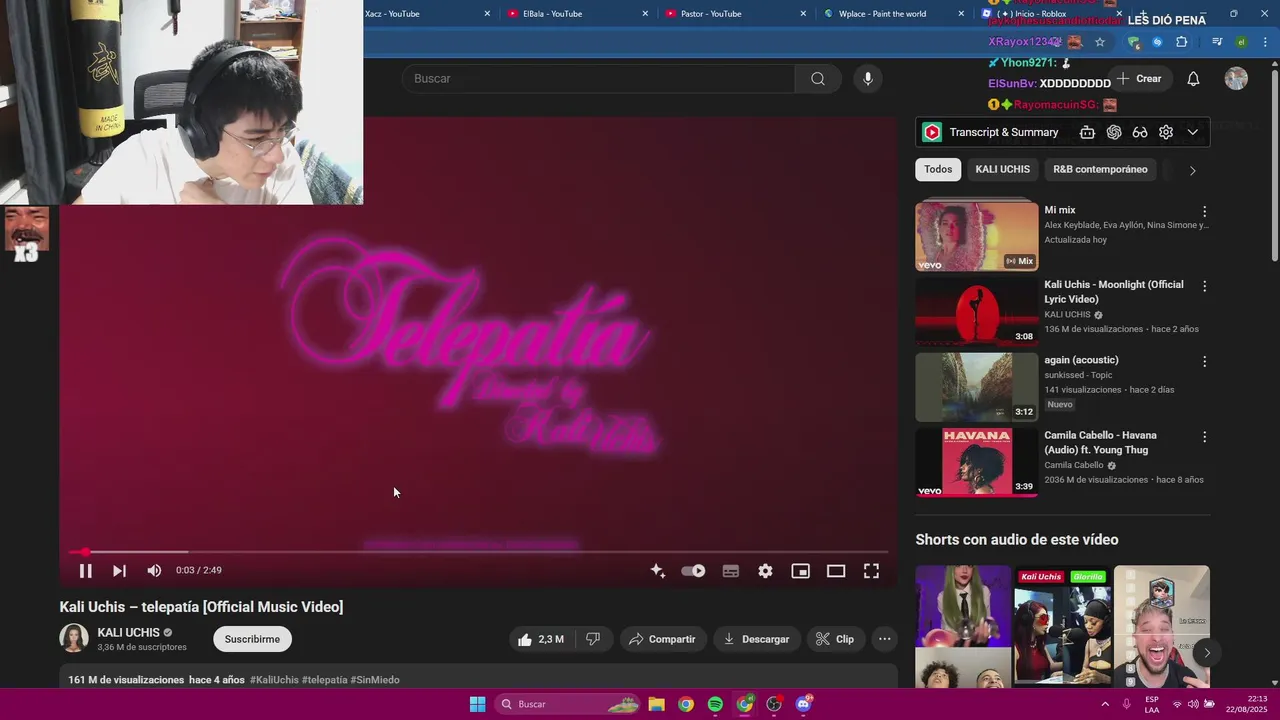
Task: Open the Kali Uchis channel avatar
Action: coord(74,638)
